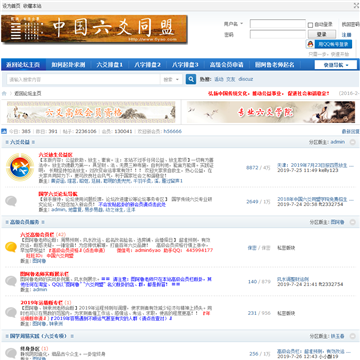This screenshot has width=360, height=360.
Task: Click the grey bubble icon for the 2019年 forum
Action: [11, 312]
